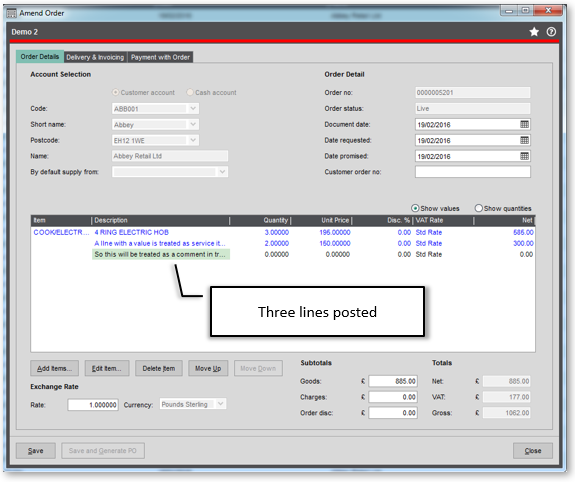Click the Save button
575x482 pixels.
(x=36, y=451)
